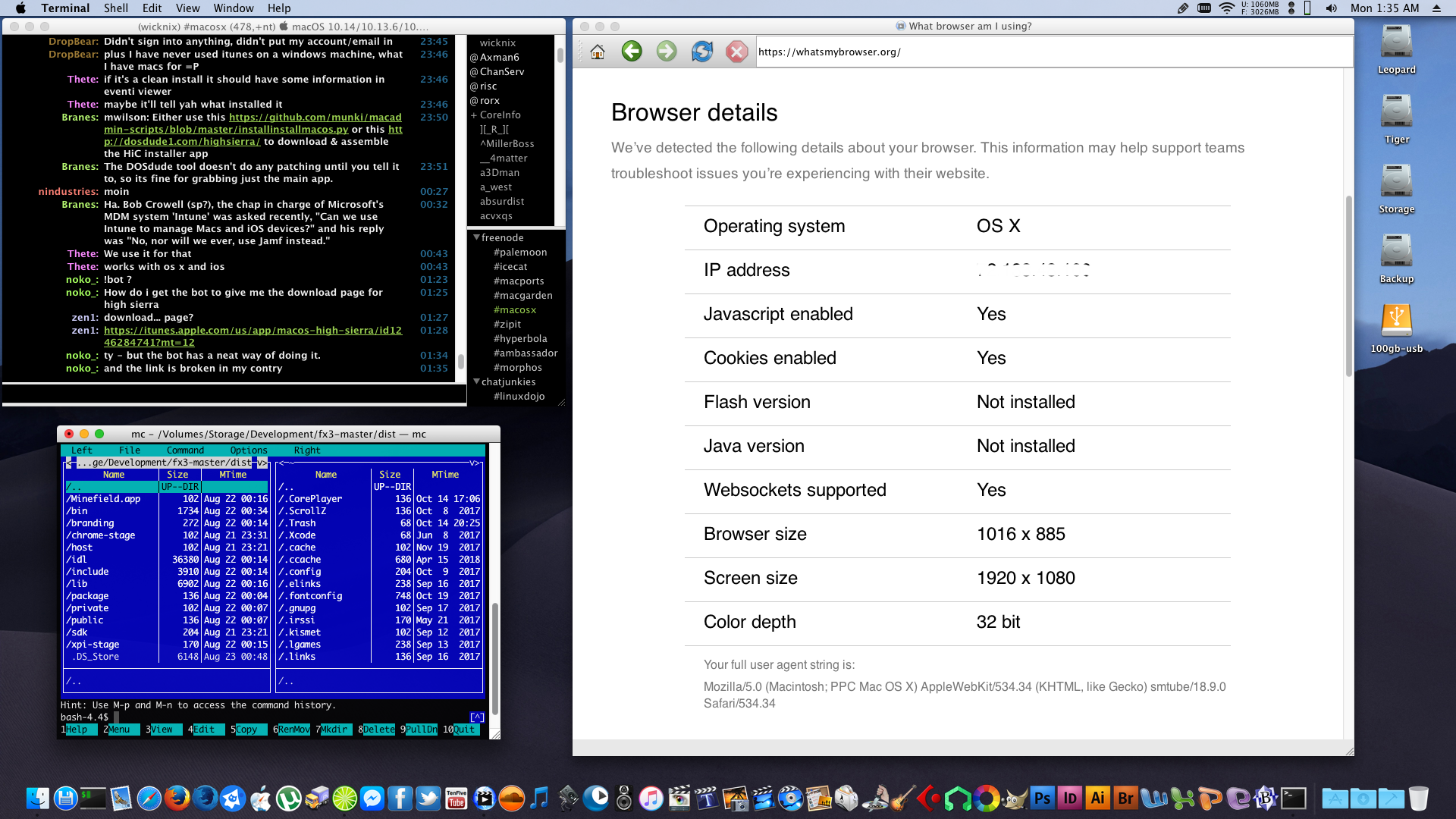Image resolution: width=1456 pixels, height=819 pixels.
Task: Collapse the freenode server tree
Action: click(x=476, y=237)
